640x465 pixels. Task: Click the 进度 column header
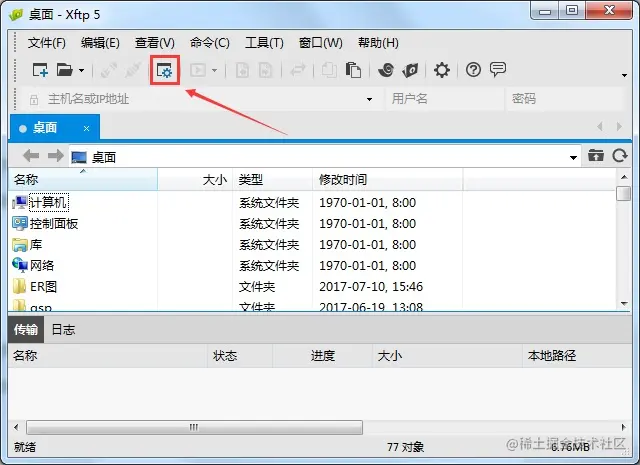click(322, 356)
